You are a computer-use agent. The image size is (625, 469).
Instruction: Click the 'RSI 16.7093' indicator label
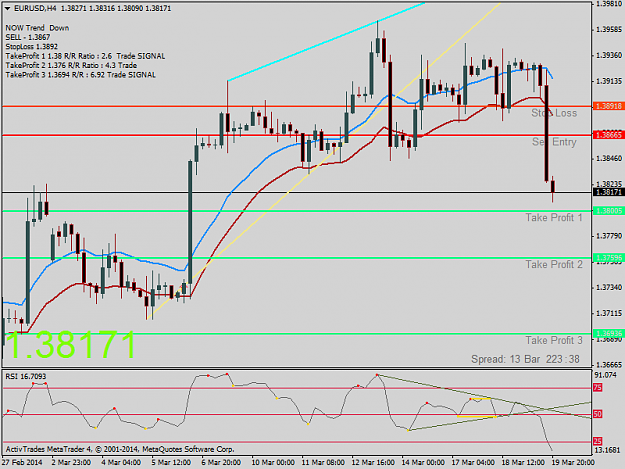26,377
